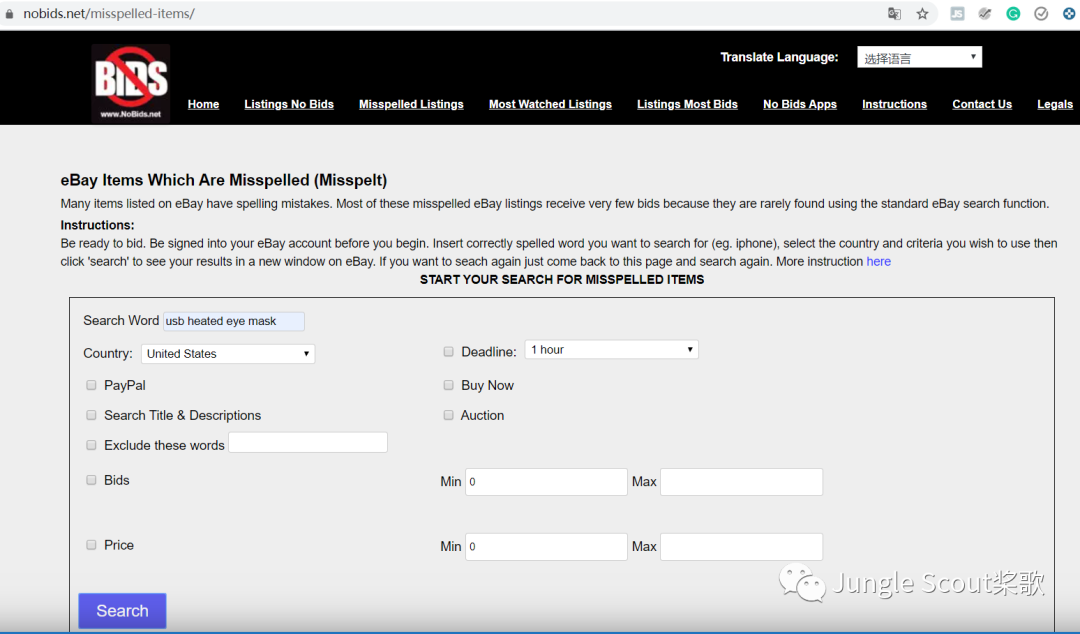Tick the Auction checkbox

click(x=448, y=415)
